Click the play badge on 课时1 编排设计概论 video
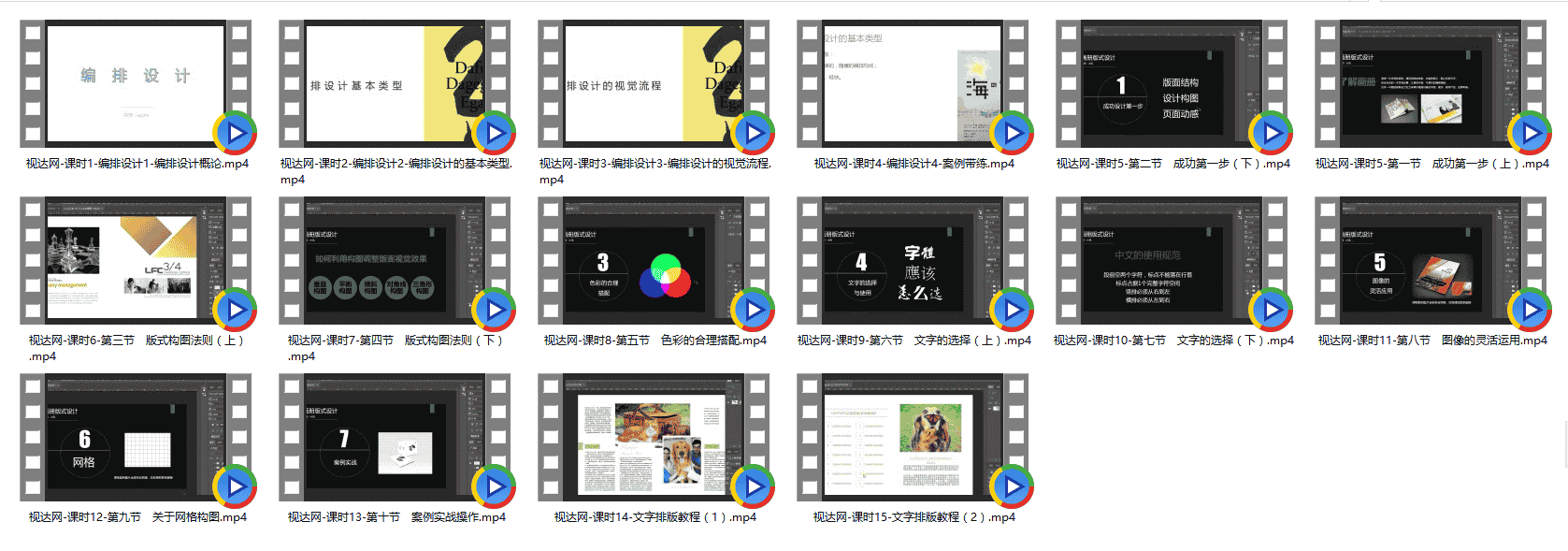 click(235, 133)
